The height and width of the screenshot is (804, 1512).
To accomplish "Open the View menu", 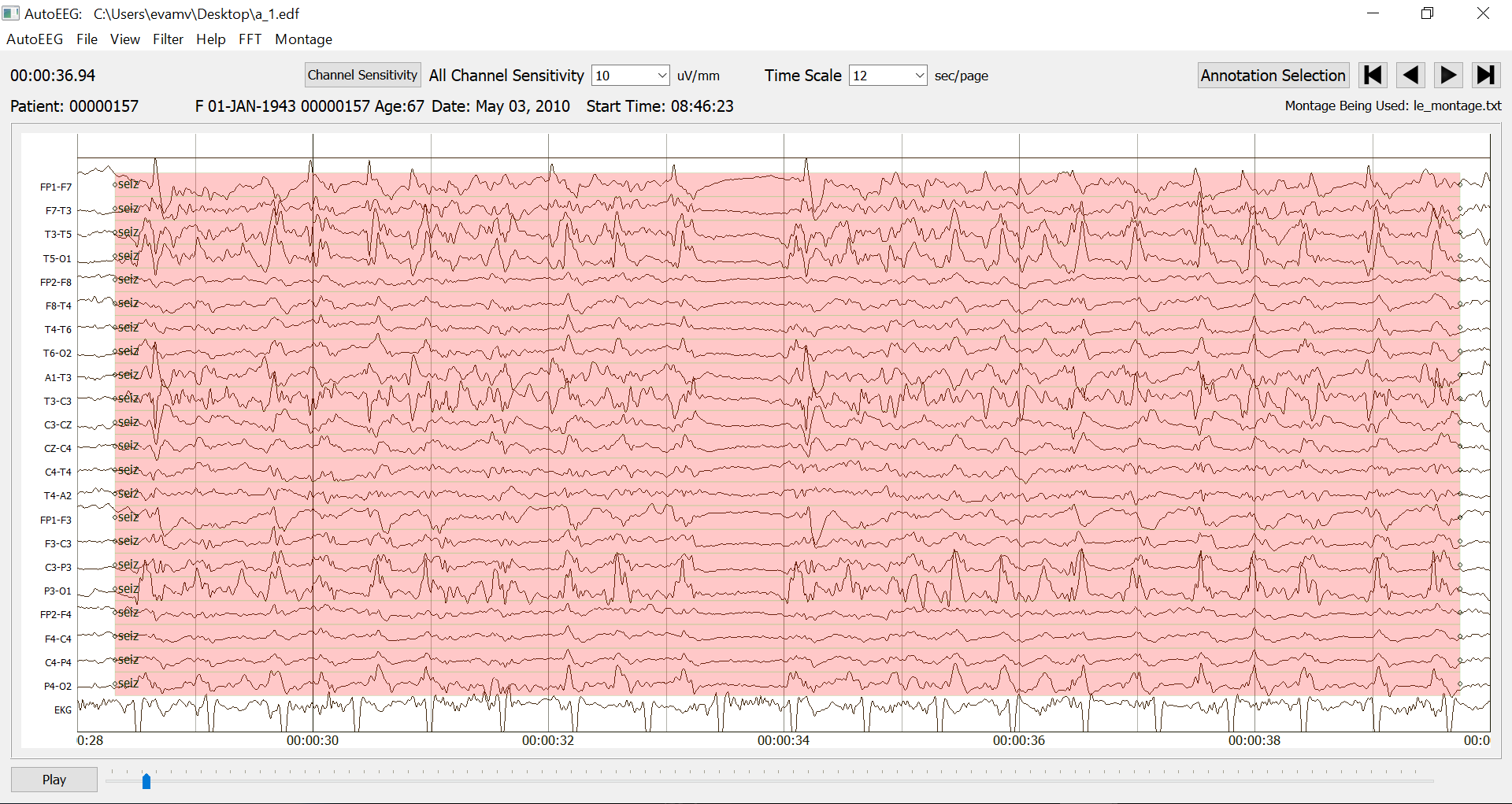I will pyautogui.click(x=125, y=39).
